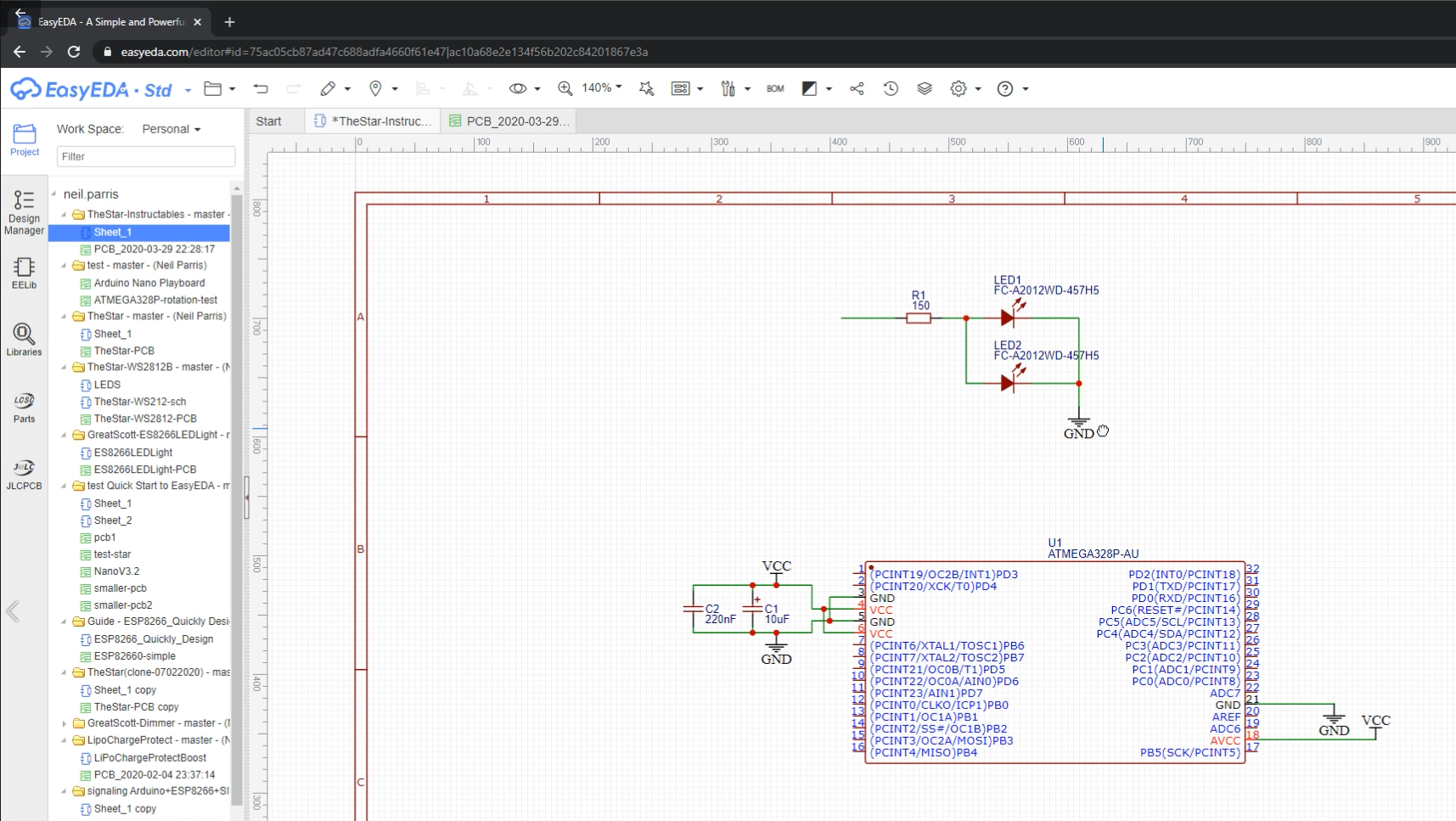Open the JLCPCB sidebar panel
This screenshot has width=1456, height=821.
24,473
